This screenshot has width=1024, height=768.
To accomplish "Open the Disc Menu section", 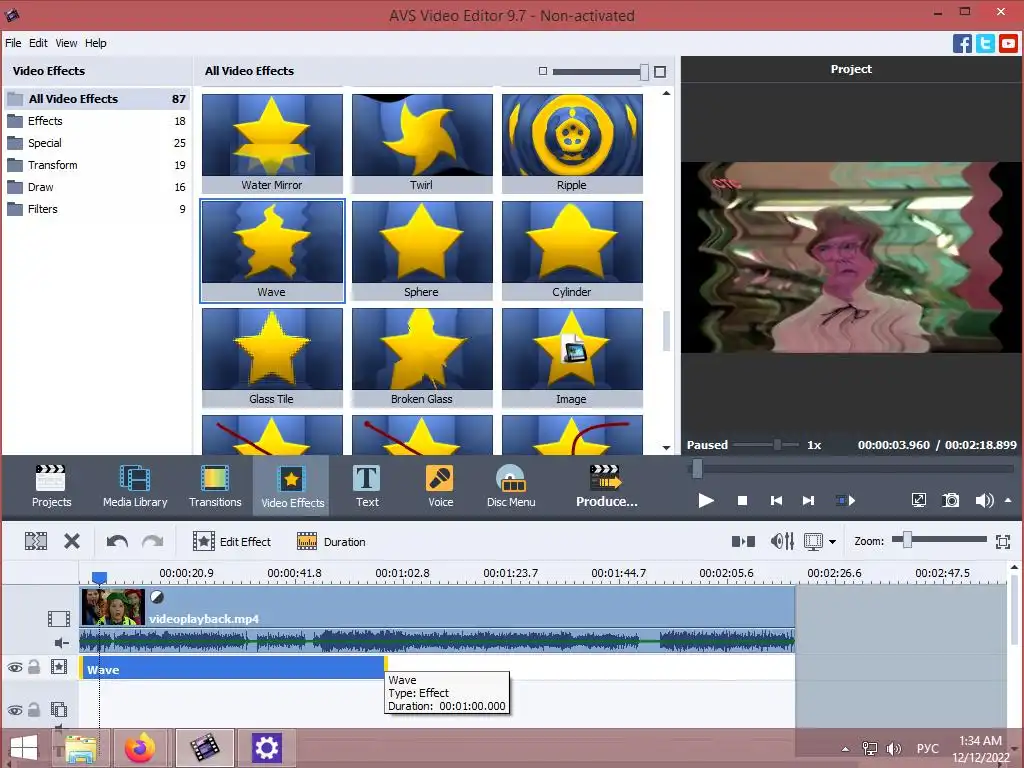I will pyautogui.click(x=511, y=486).
